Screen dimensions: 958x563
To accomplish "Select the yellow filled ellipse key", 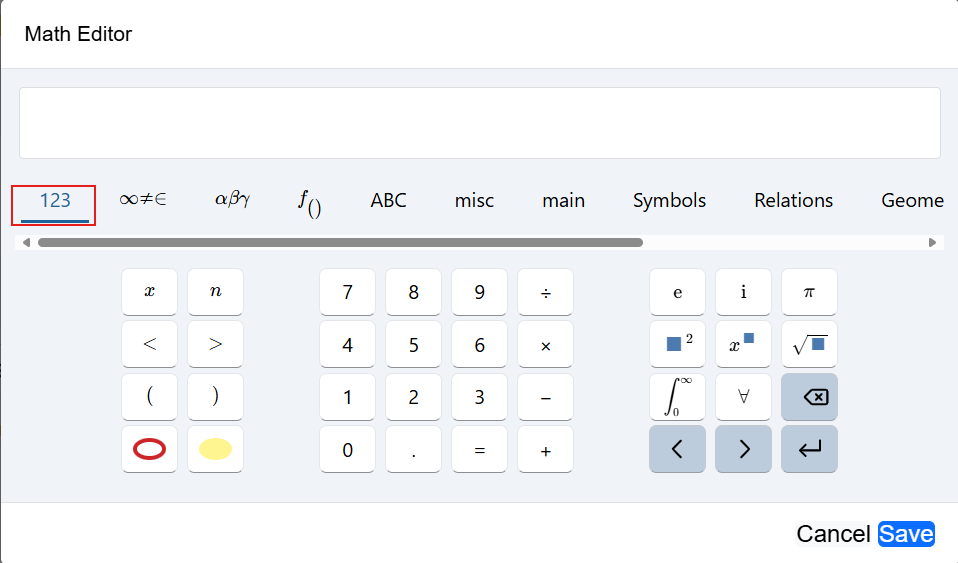I will click(215, 449).
